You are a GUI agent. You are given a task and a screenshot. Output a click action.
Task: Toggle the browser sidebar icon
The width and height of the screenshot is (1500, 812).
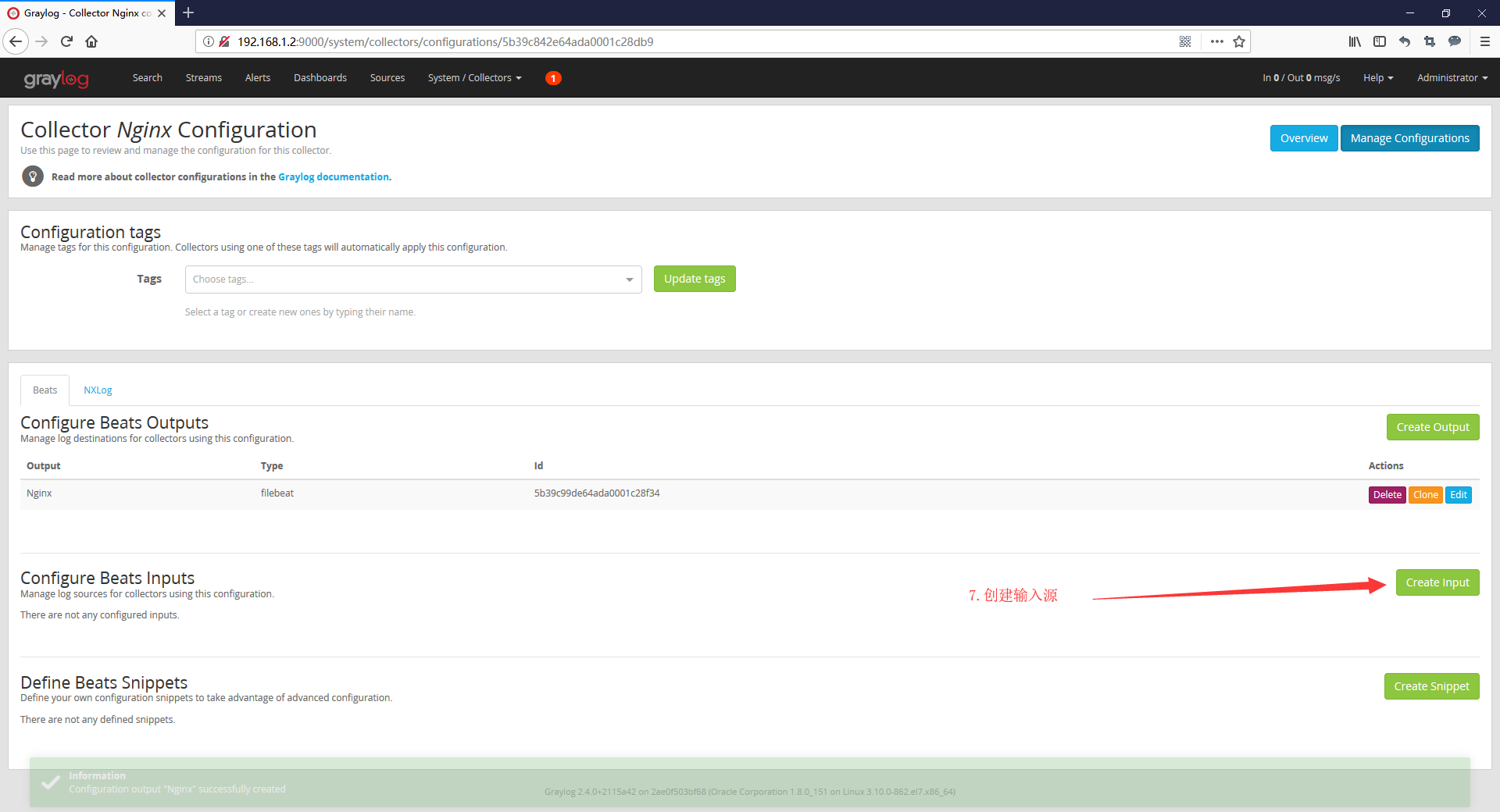pos(1380,41)
